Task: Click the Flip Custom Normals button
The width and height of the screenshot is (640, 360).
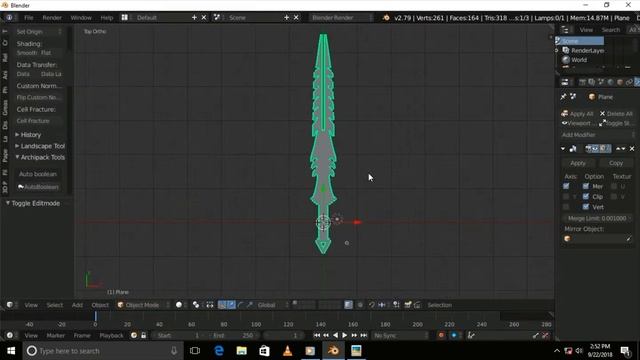Action: pos(39,97)
